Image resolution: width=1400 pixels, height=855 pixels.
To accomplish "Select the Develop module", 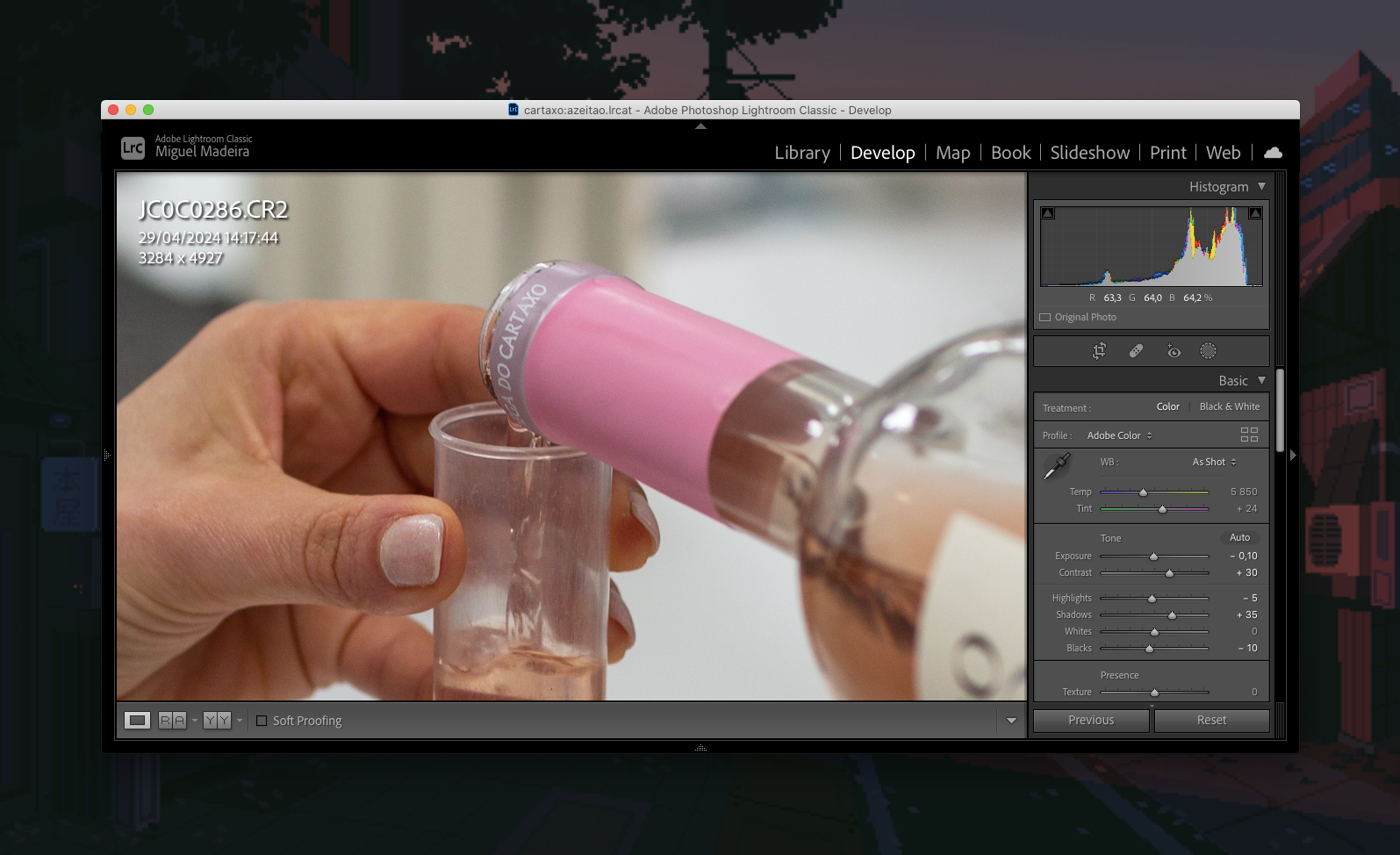I will click(883, 153).
